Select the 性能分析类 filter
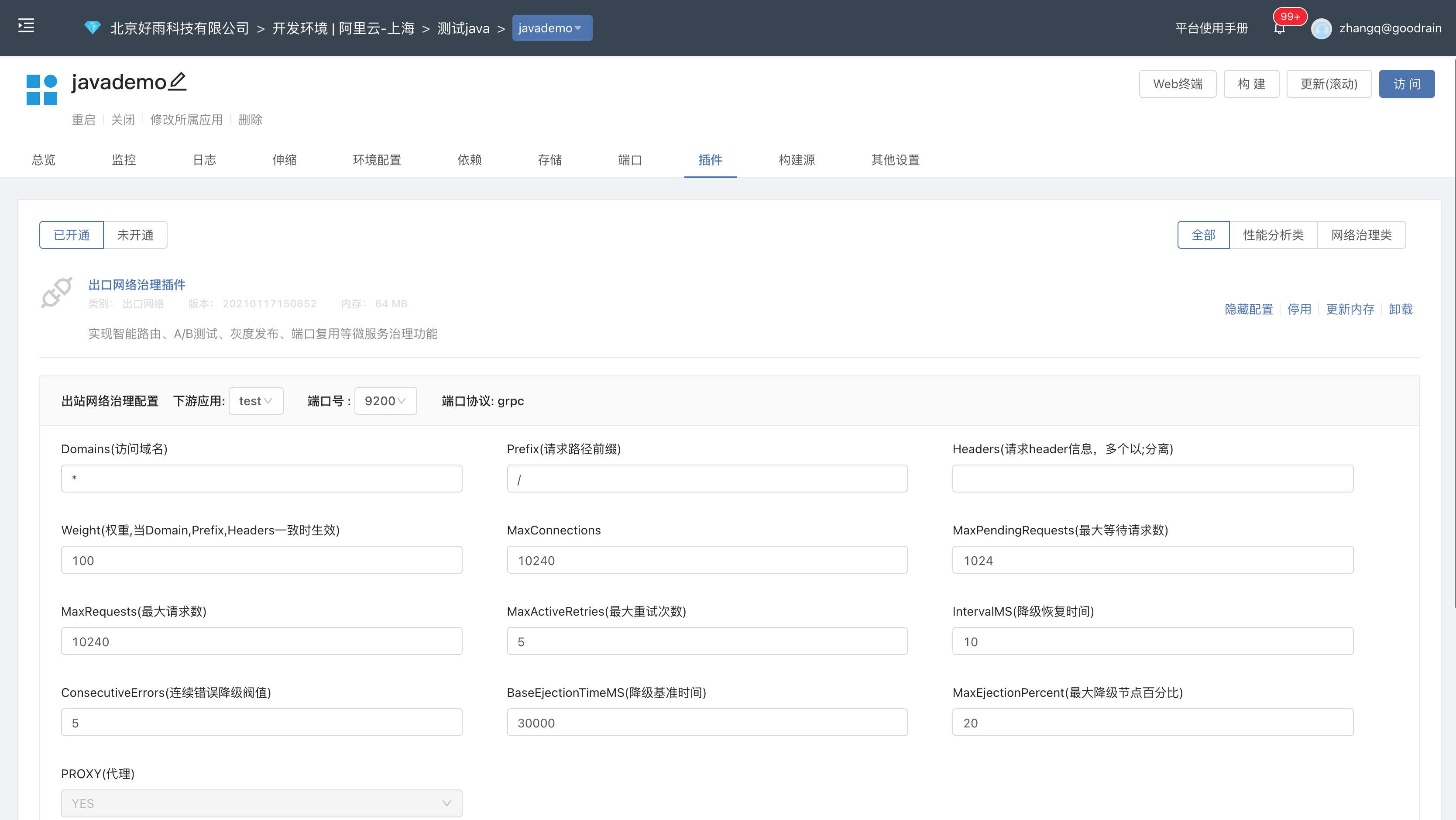This screenshot has height=820, width=1456. [1273, 234]
